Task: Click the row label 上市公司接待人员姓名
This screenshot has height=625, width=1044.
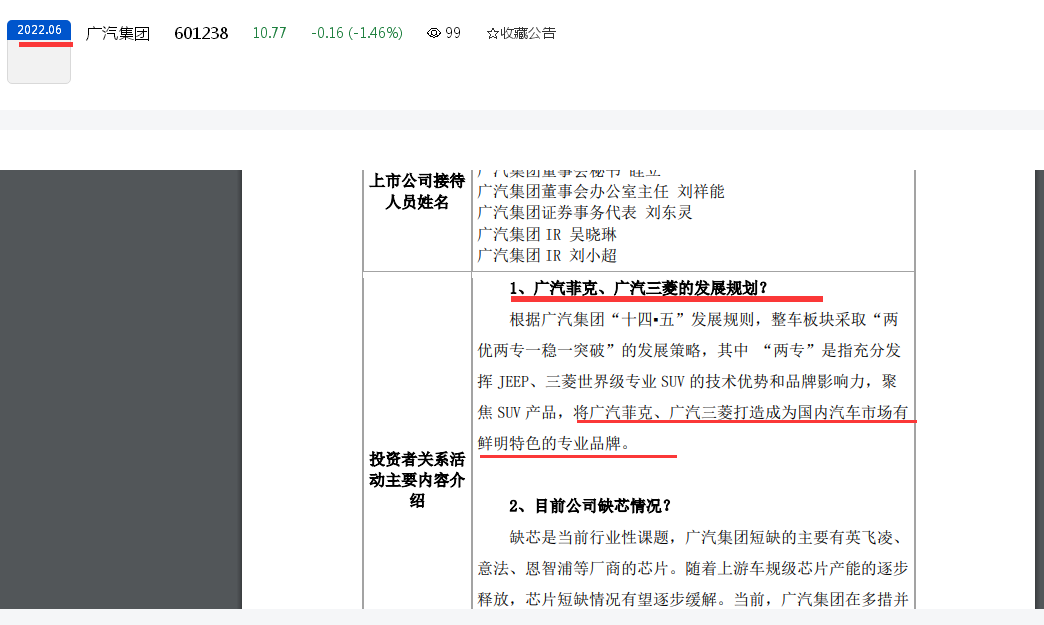Action: click(x=417, y=192)
